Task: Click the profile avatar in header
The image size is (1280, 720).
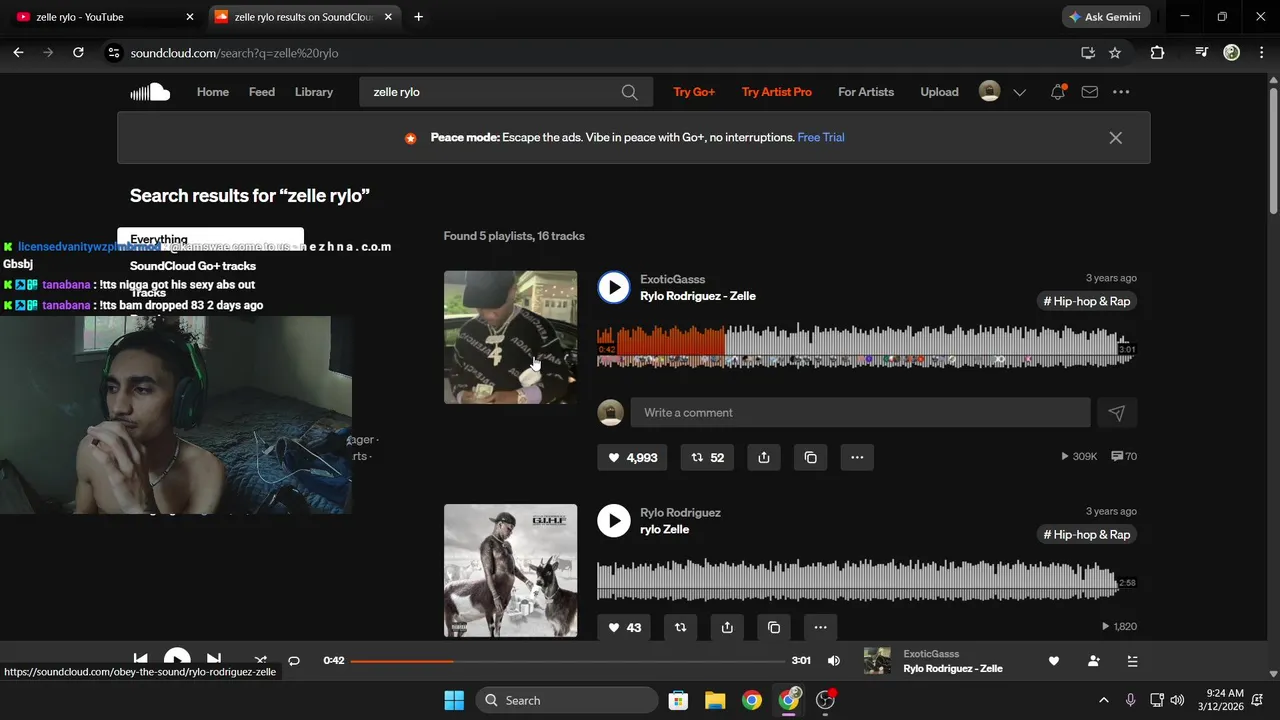Action: (990, 92)
